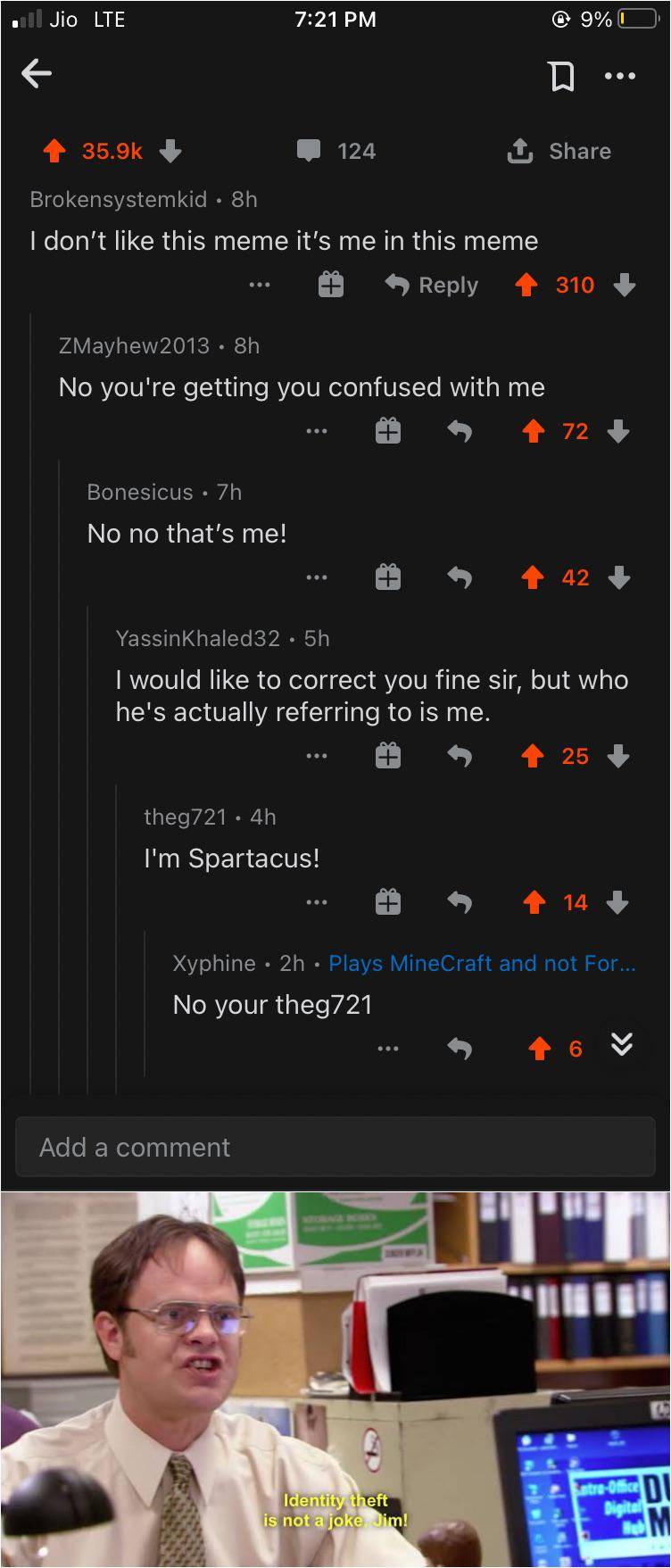
Task: Jump to next comment with double chevron
Action: (x=622, y=1044)
